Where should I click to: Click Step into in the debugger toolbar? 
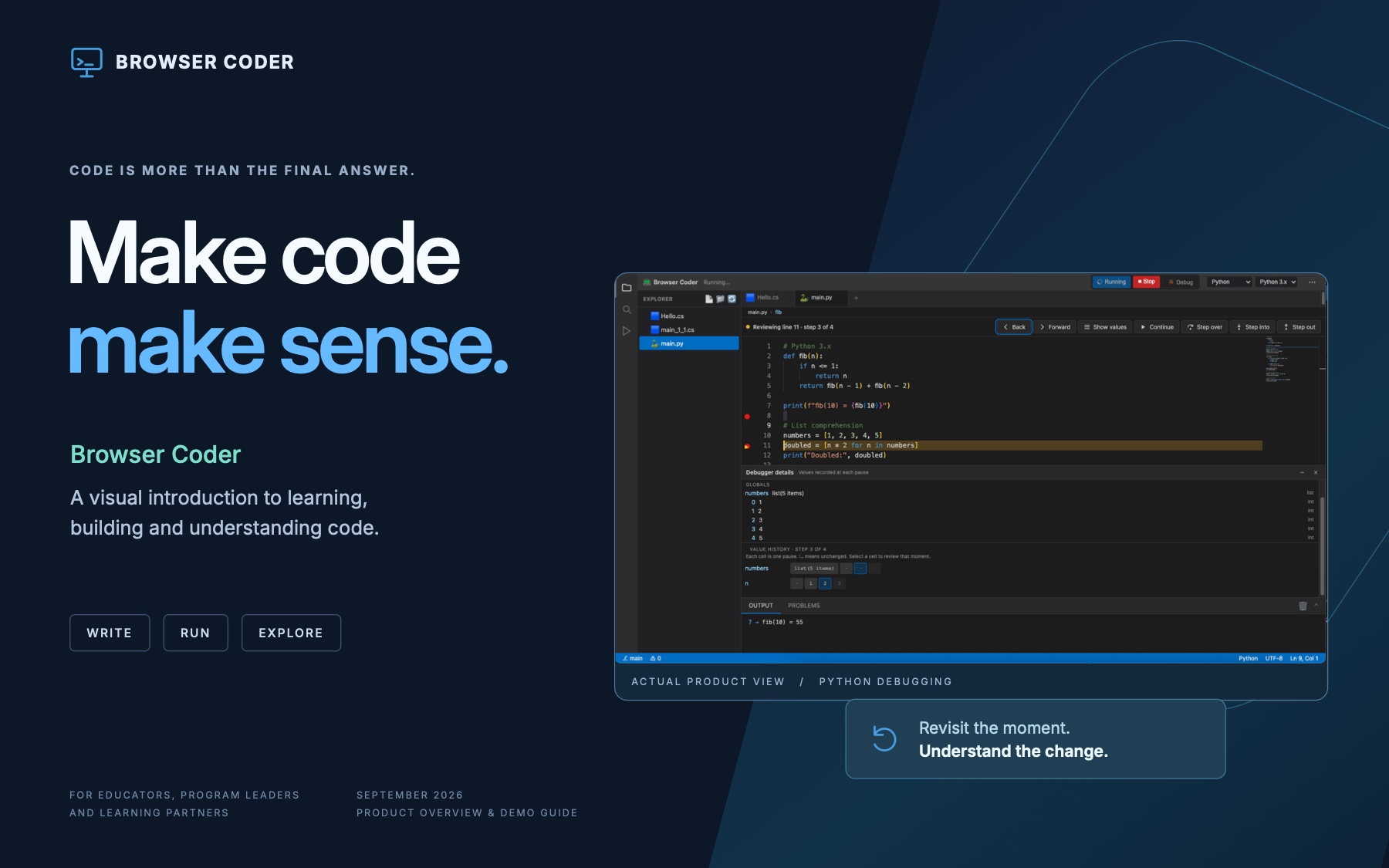tap(1252, 327)
